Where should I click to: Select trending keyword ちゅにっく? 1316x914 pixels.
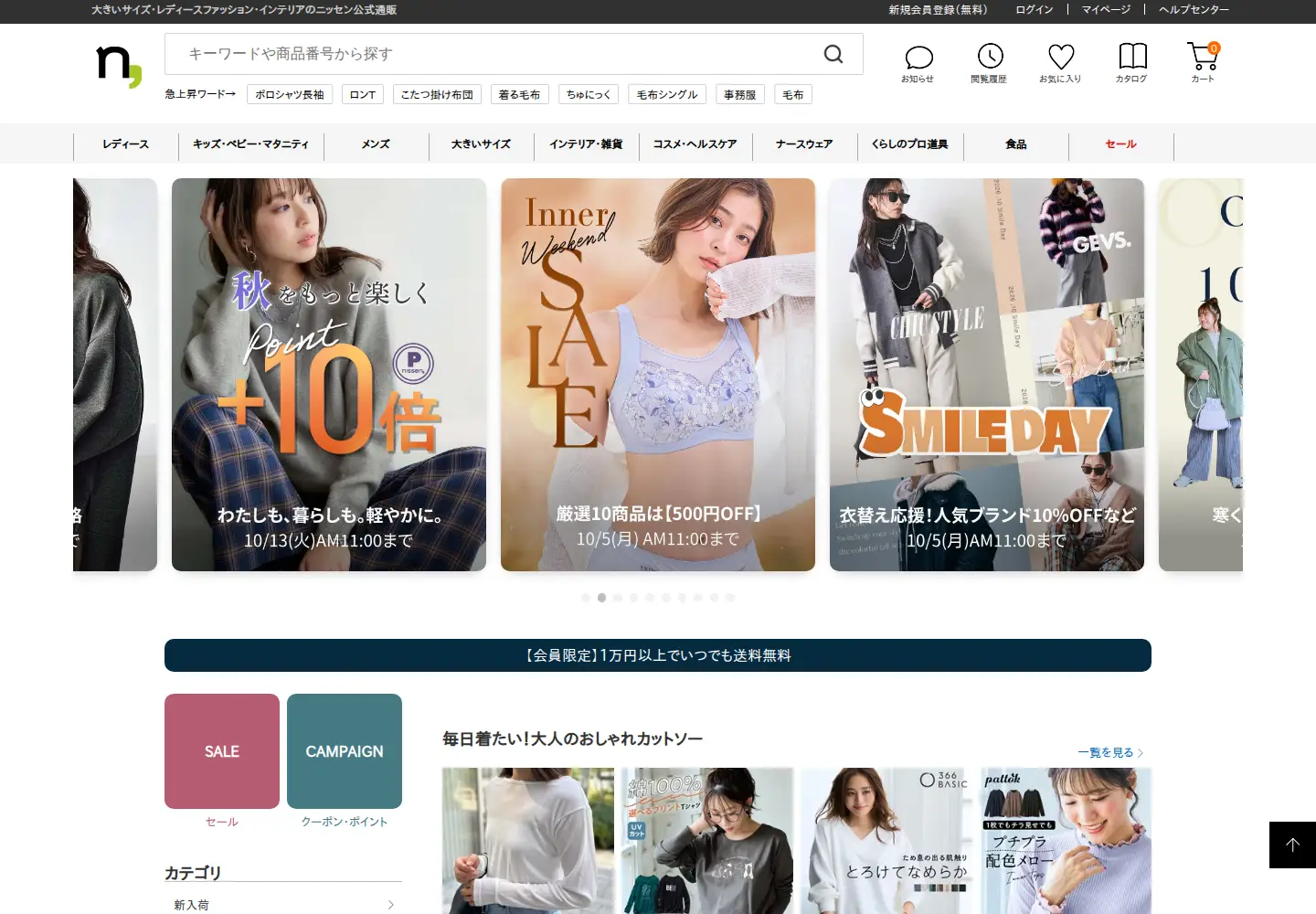pyautogui.click(x=589, y=94)
